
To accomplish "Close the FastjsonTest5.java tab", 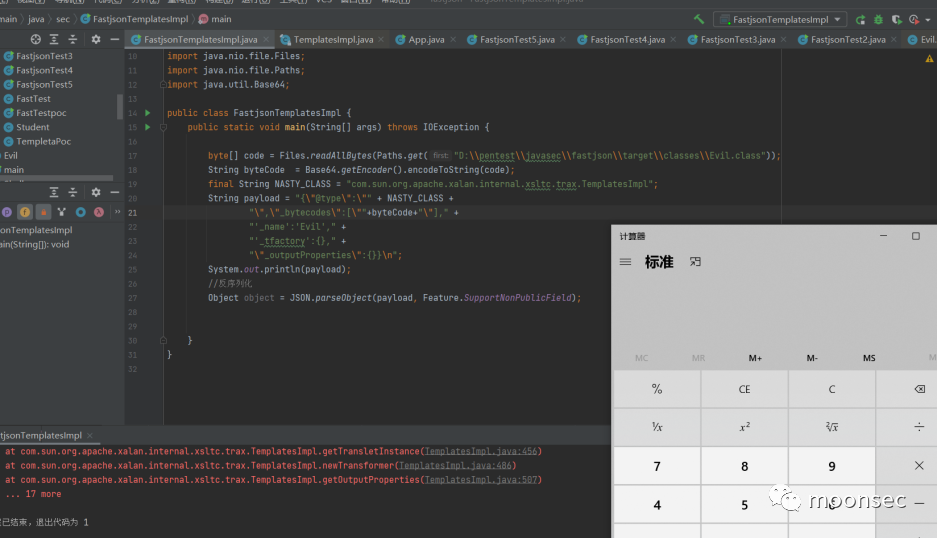I will click(563, 39).
